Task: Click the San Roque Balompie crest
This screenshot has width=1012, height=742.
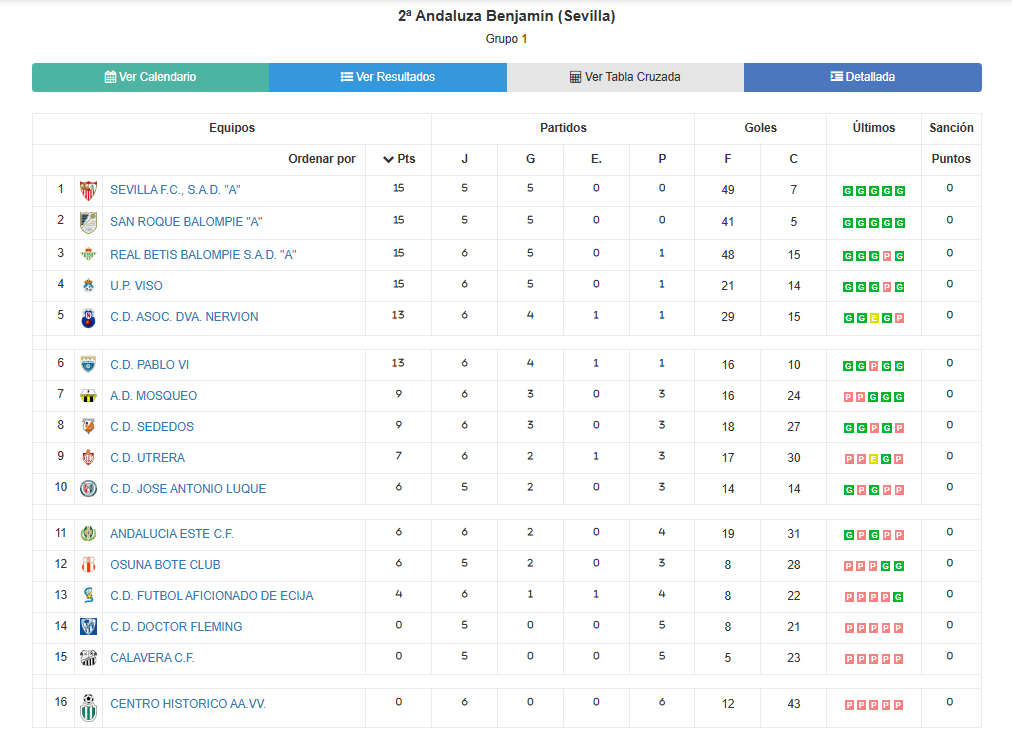Action: (x=88, y=223)
